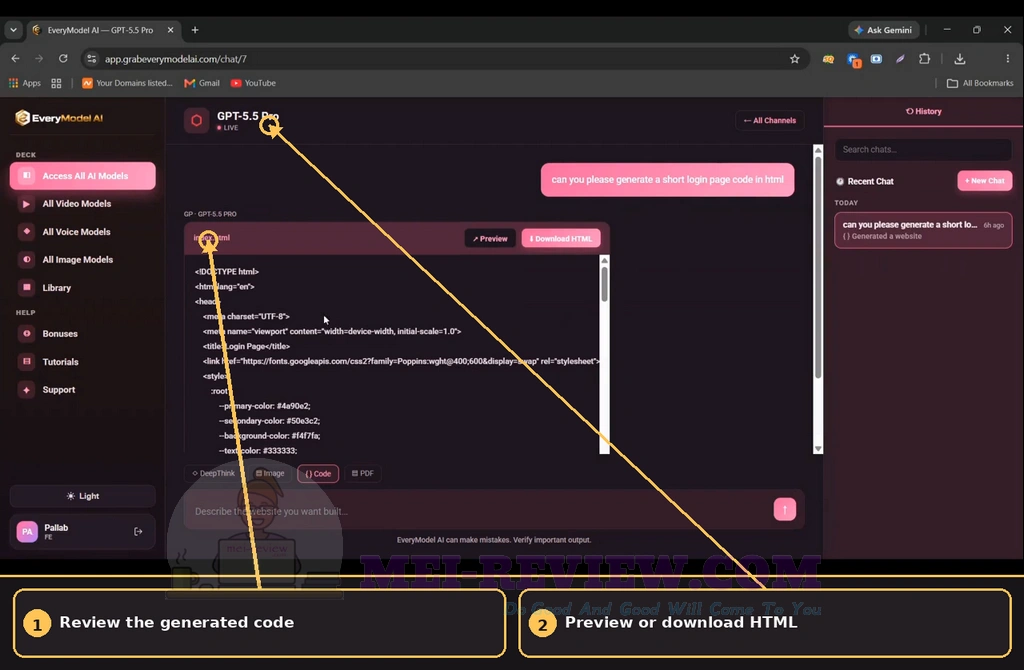Open YouTube bookmark
The height and width of the screenshot is (670, 1024).
(253, 83)
